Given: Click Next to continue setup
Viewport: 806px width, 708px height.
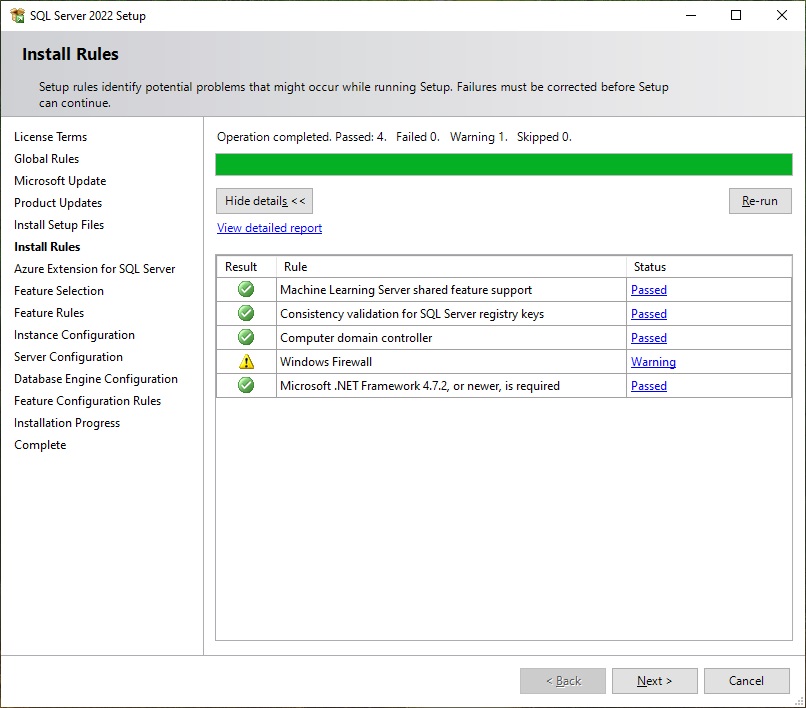Looking at the screenshot, I should tap(654, 681).
